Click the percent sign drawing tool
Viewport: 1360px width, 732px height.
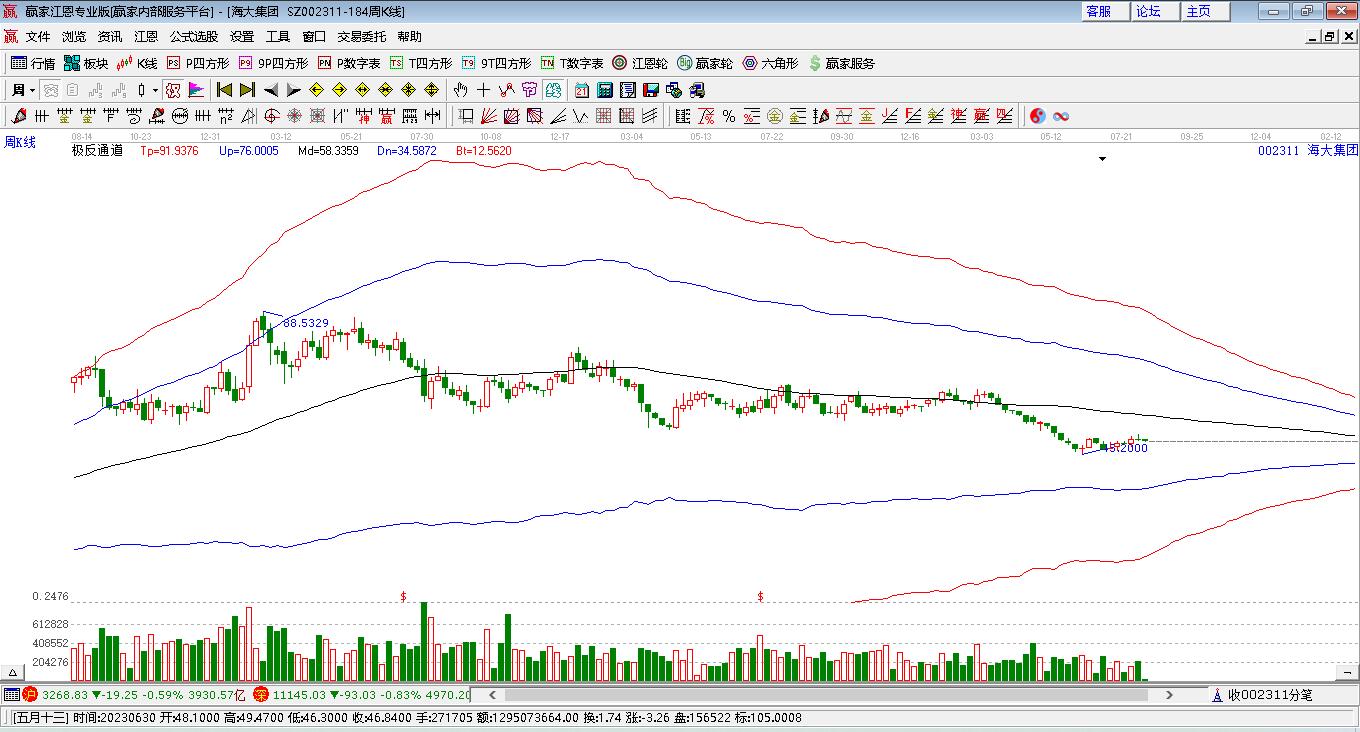click(x=729, y=116)
